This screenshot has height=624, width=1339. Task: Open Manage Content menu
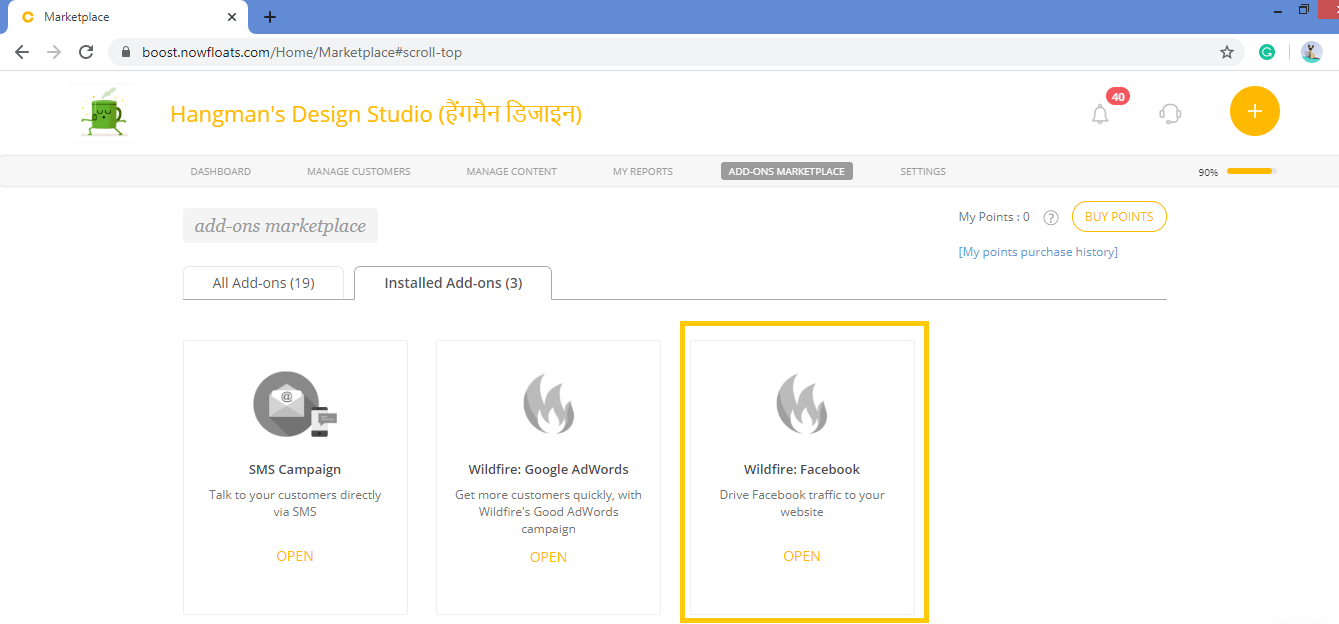(x=512, y=171)
